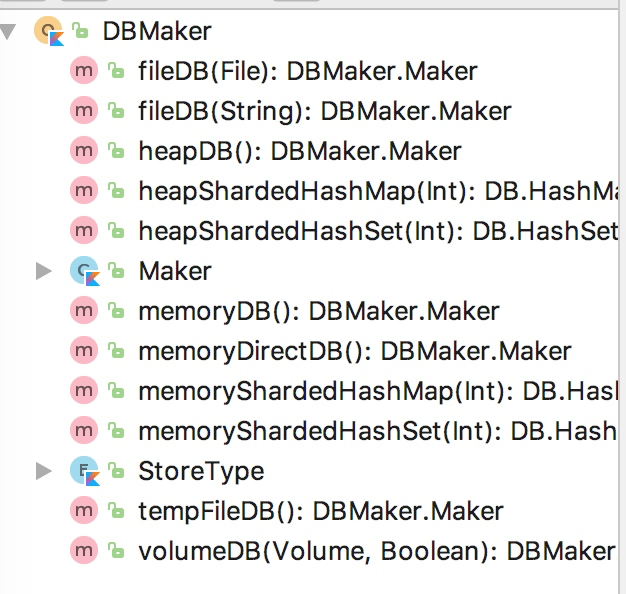
Task: Click method icon beside memoryDB()
Action: tap(84, 311)
